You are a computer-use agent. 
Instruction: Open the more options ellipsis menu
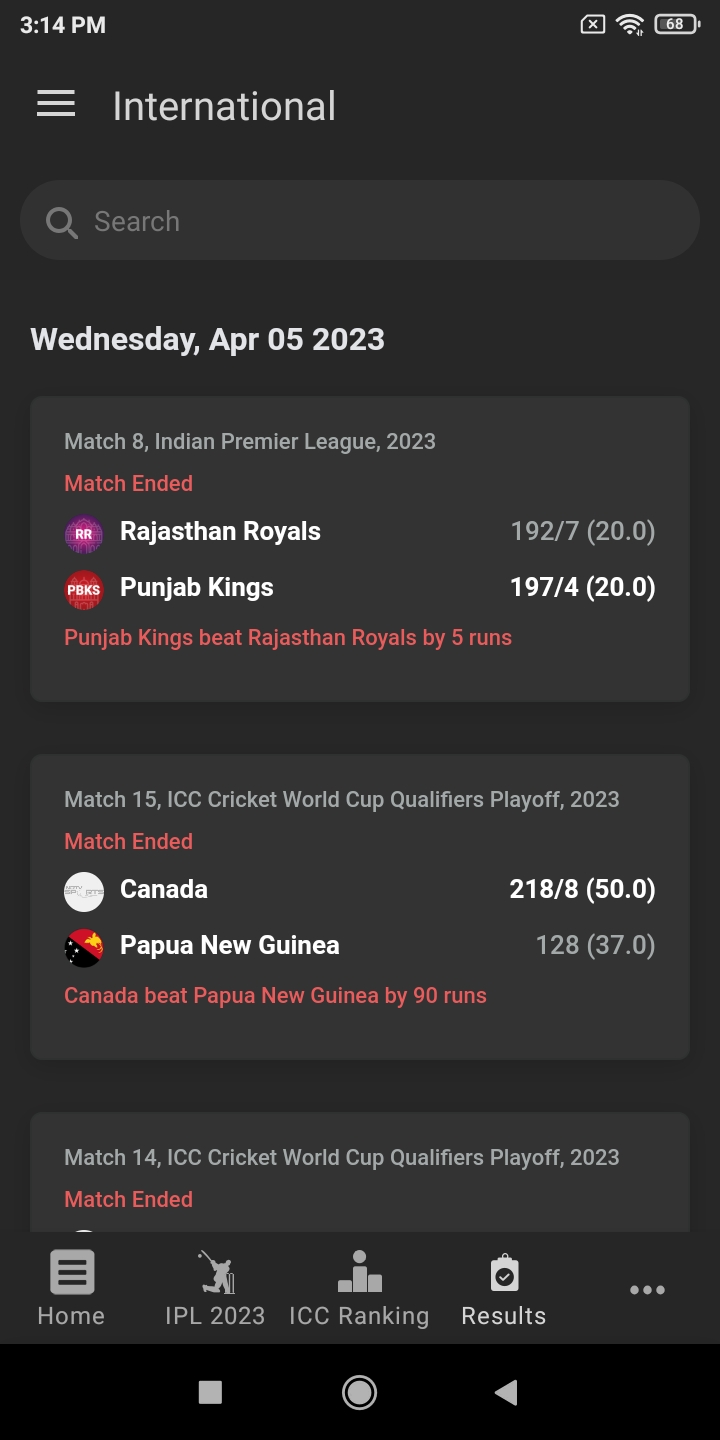point(647,1290)
